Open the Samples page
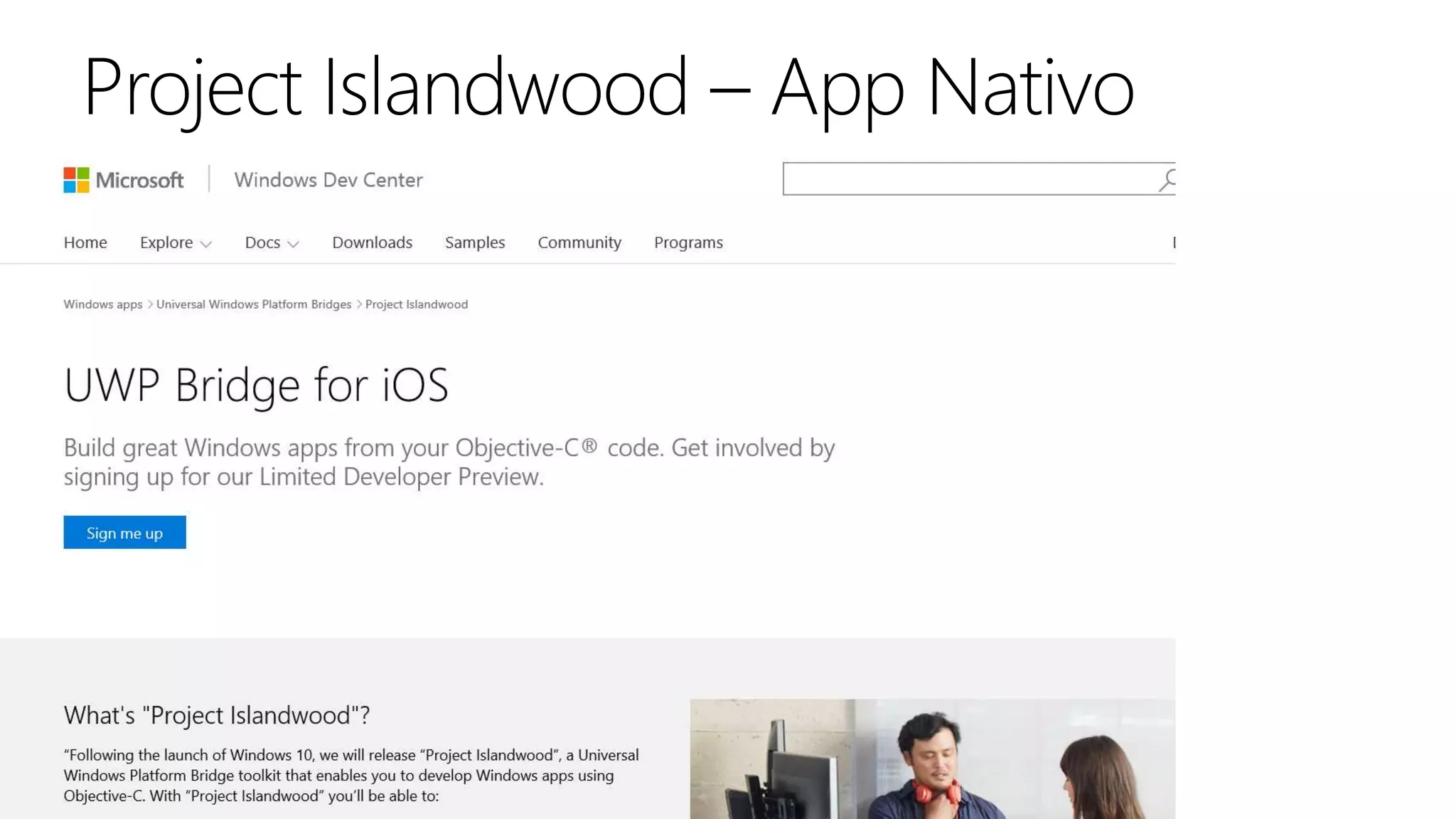Image resolution: width=1456 pixels, height=819 pixels. 475,242
